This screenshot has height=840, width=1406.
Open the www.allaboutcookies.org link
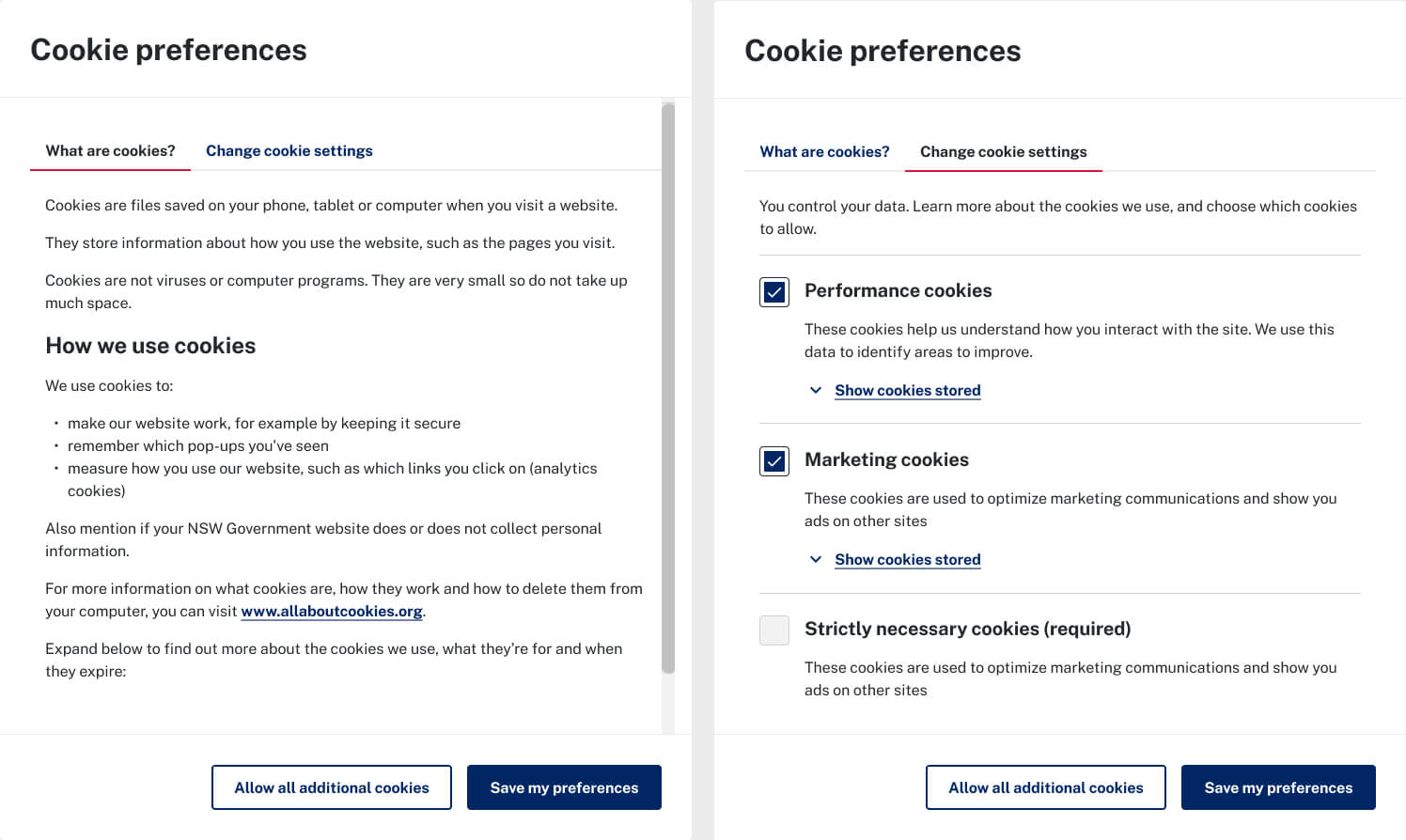(x=332, y=611)
